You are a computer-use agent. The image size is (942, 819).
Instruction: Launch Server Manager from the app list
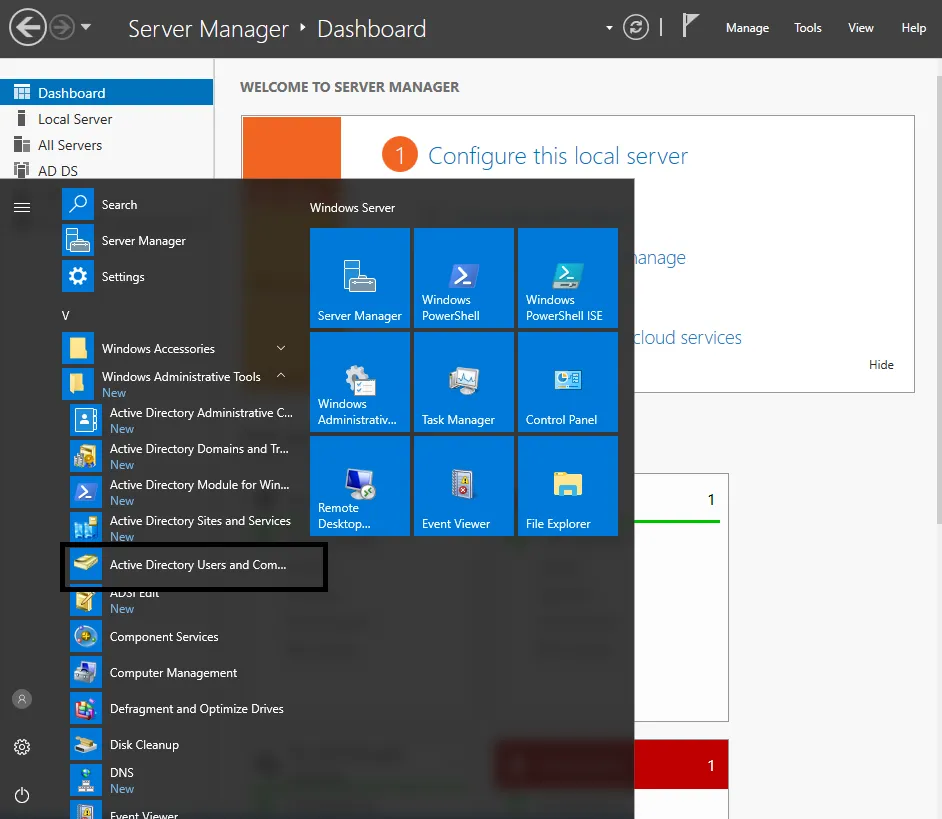(180, 240)
